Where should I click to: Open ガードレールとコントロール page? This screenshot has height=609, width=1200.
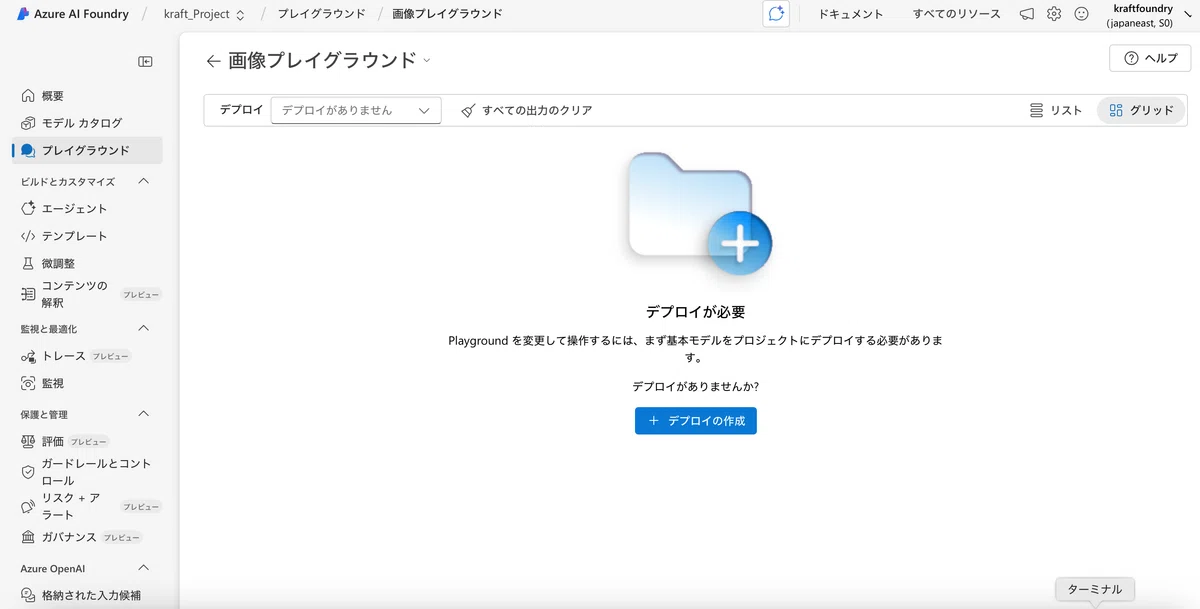pyautogui.click(x=88, y=472)
